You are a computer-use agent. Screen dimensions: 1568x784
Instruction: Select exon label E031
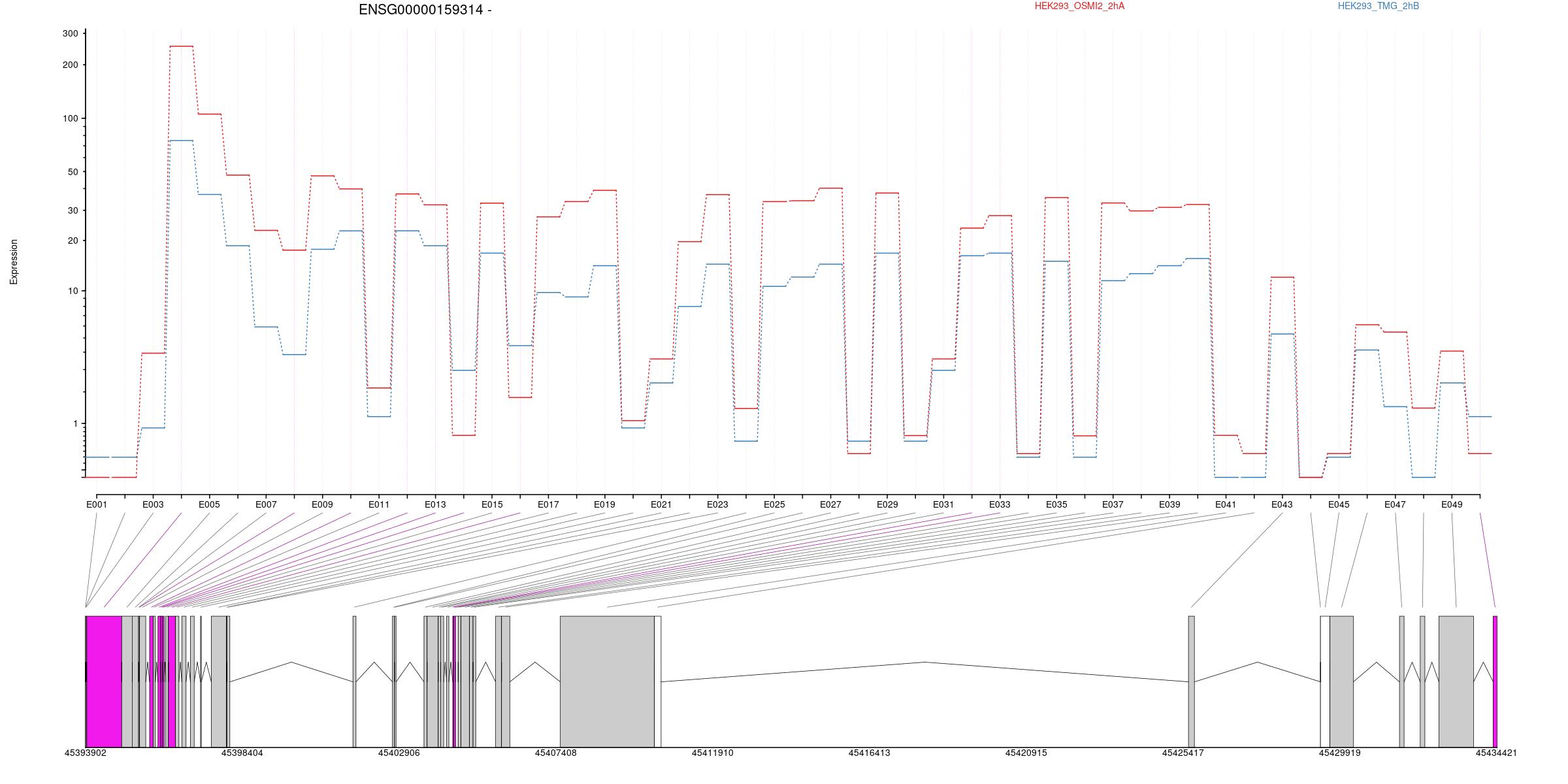pos(943,504)
